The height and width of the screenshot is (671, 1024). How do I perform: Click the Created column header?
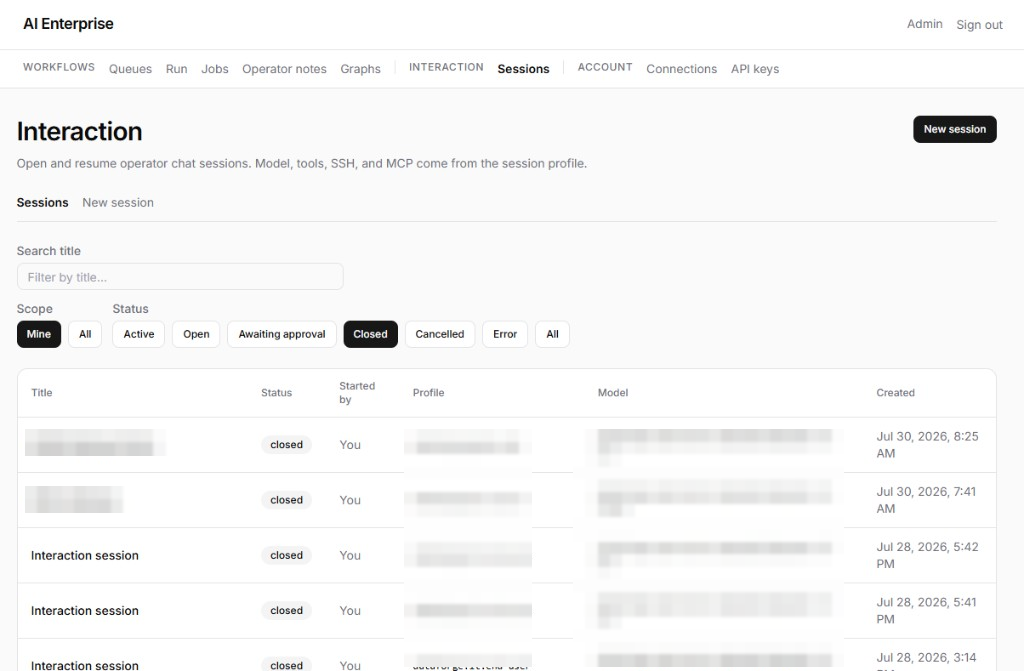[x=895, y=393]
